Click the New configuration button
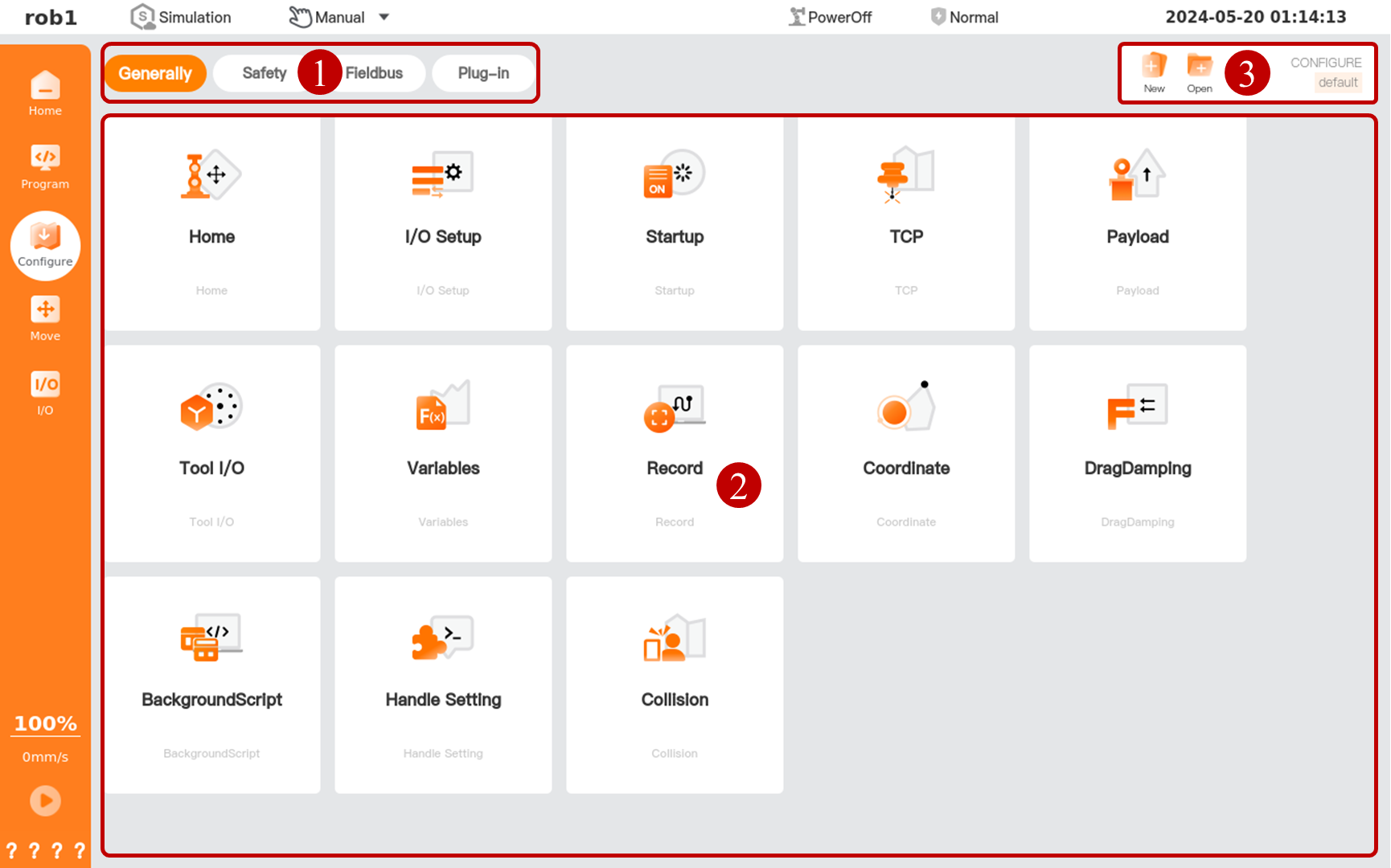This screenshot has height=868, width=1391. [x=1154, y=72]
